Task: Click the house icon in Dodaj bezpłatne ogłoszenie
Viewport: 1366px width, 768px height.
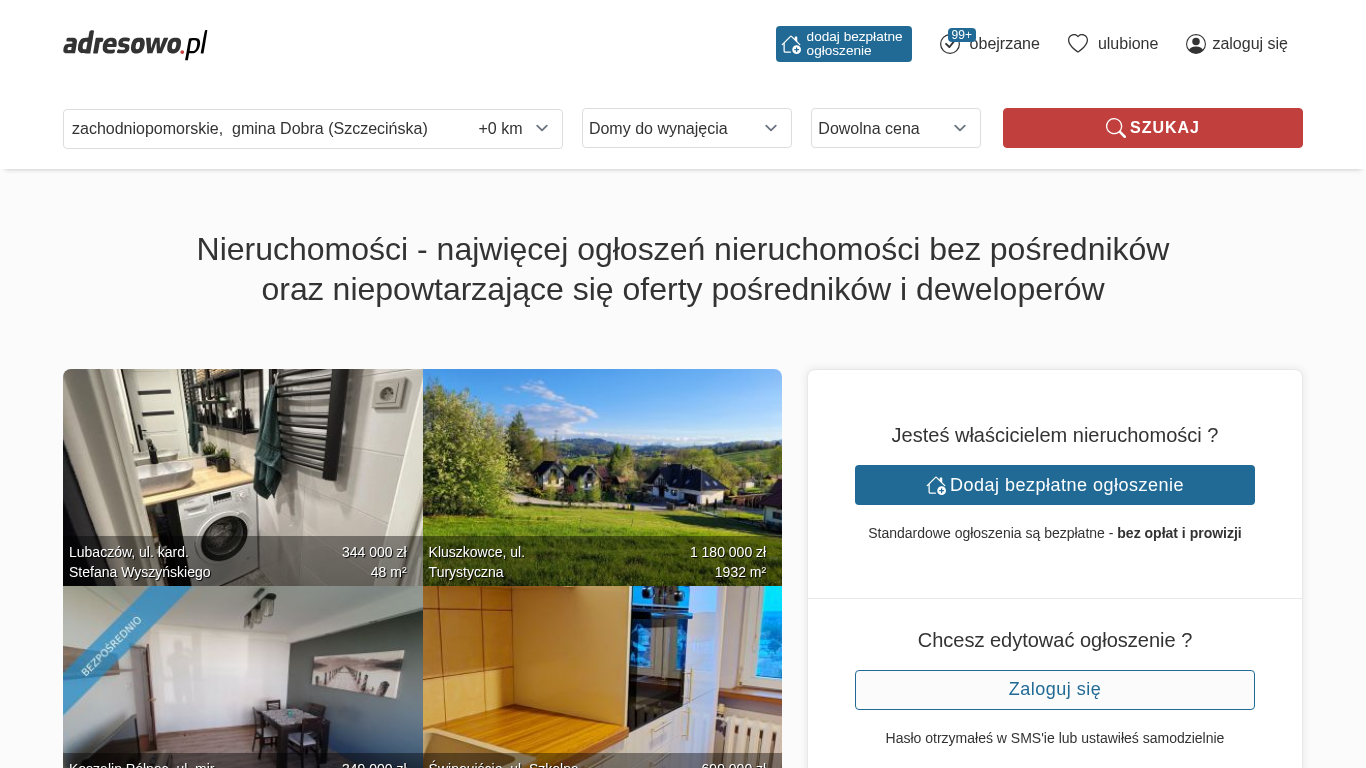Action: (936, 485)
